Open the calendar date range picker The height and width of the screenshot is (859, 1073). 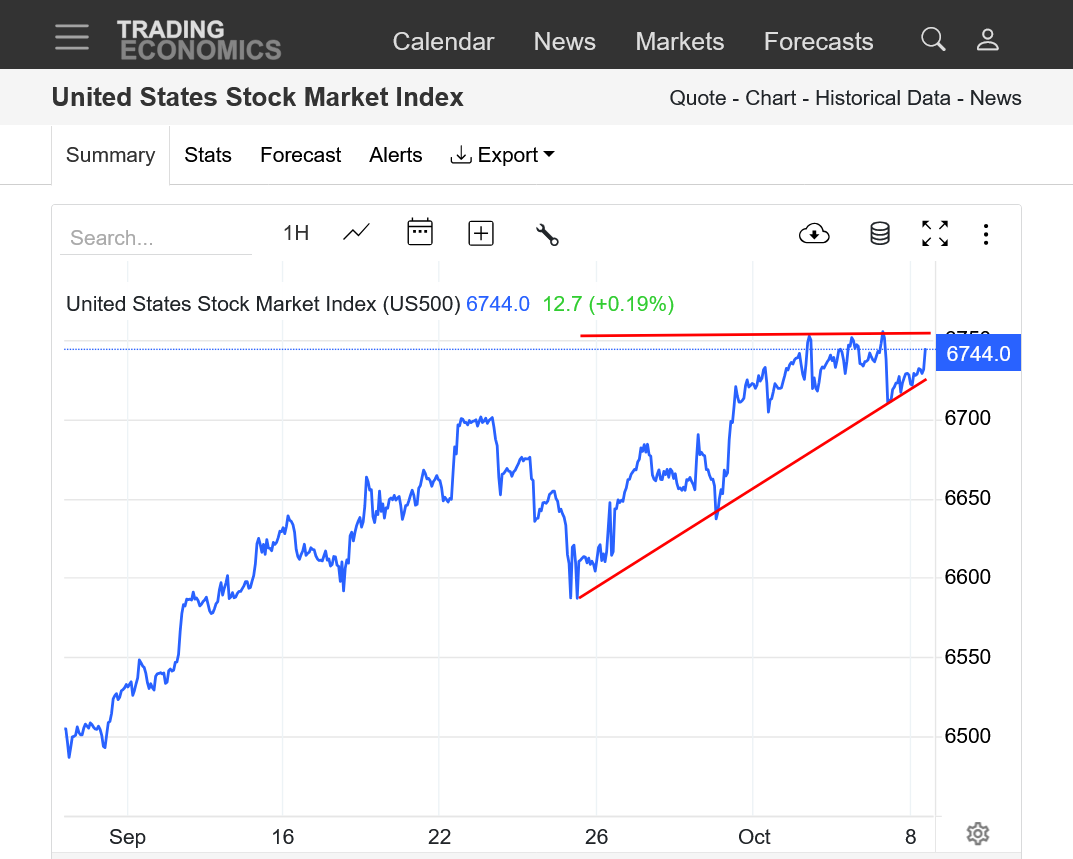(x=419, y=233)
